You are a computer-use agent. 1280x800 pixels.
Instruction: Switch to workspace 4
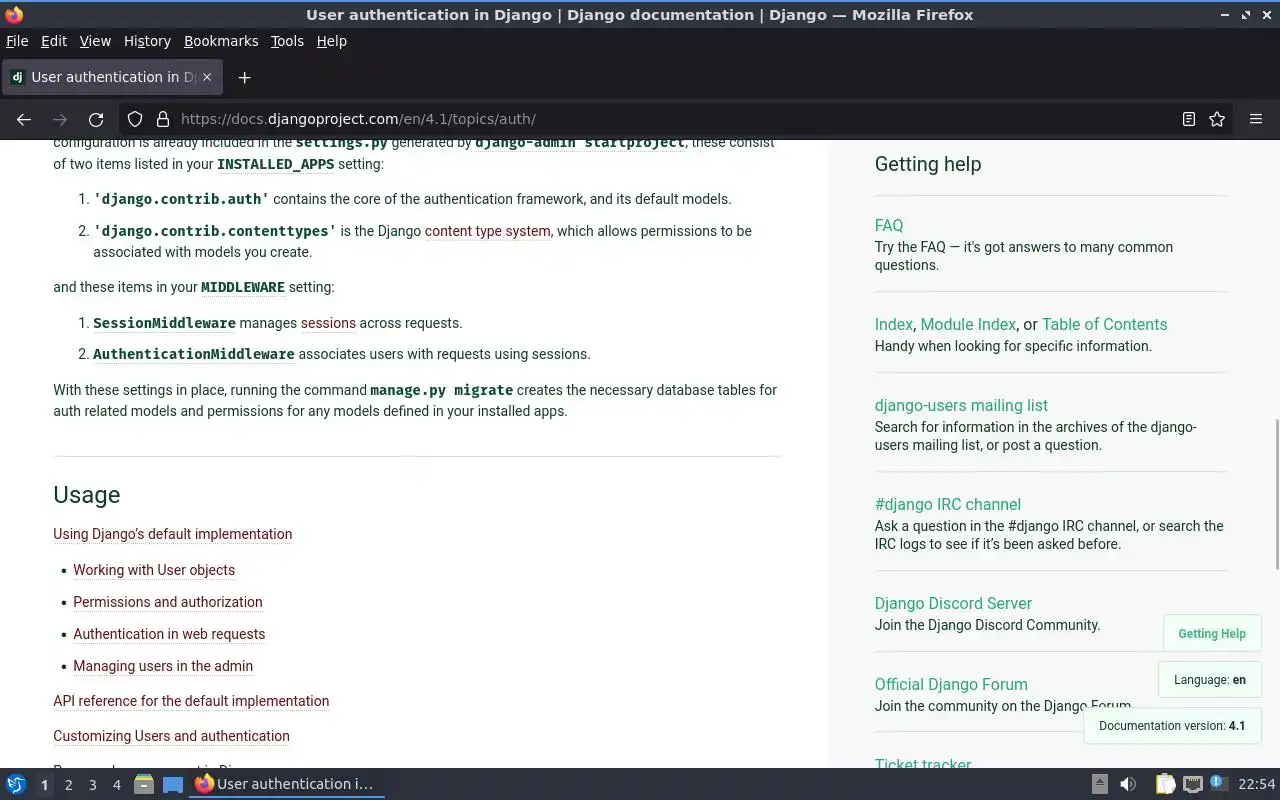[116, 785]
